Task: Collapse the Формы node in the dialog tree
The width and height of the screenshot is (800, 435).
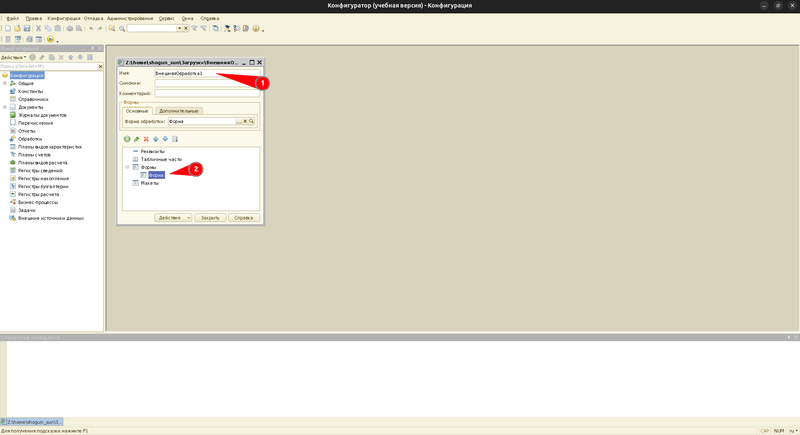Action: tap(128, 167)
